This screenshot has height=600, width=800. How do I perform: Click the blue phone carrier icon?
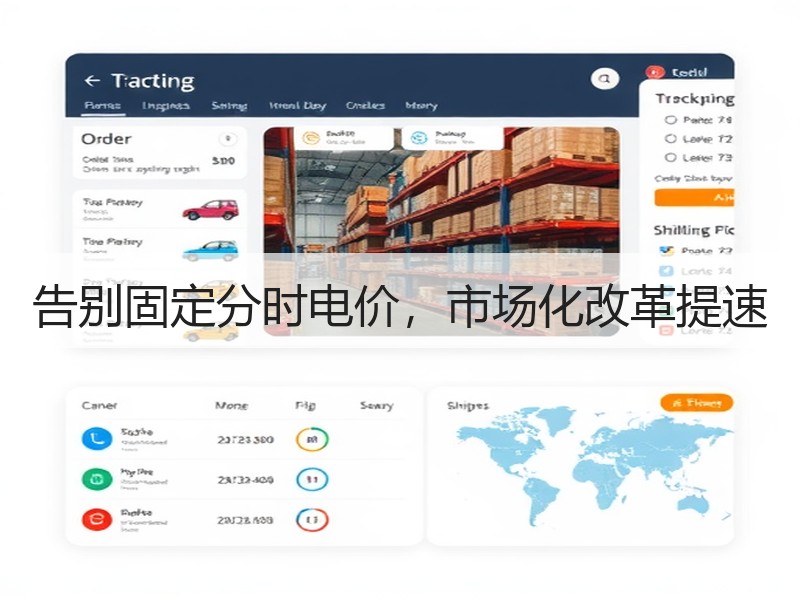97,438
